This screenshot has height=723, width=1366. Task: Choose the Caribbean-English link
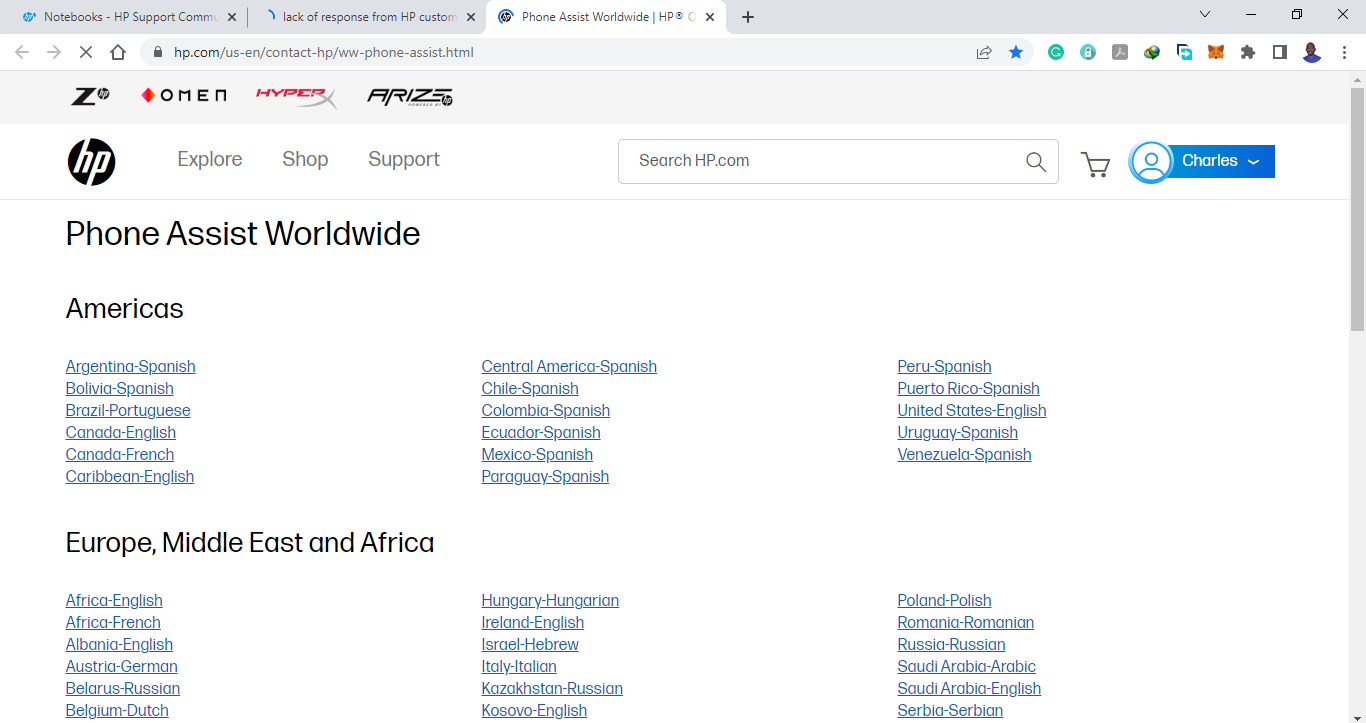coord(130,477)
